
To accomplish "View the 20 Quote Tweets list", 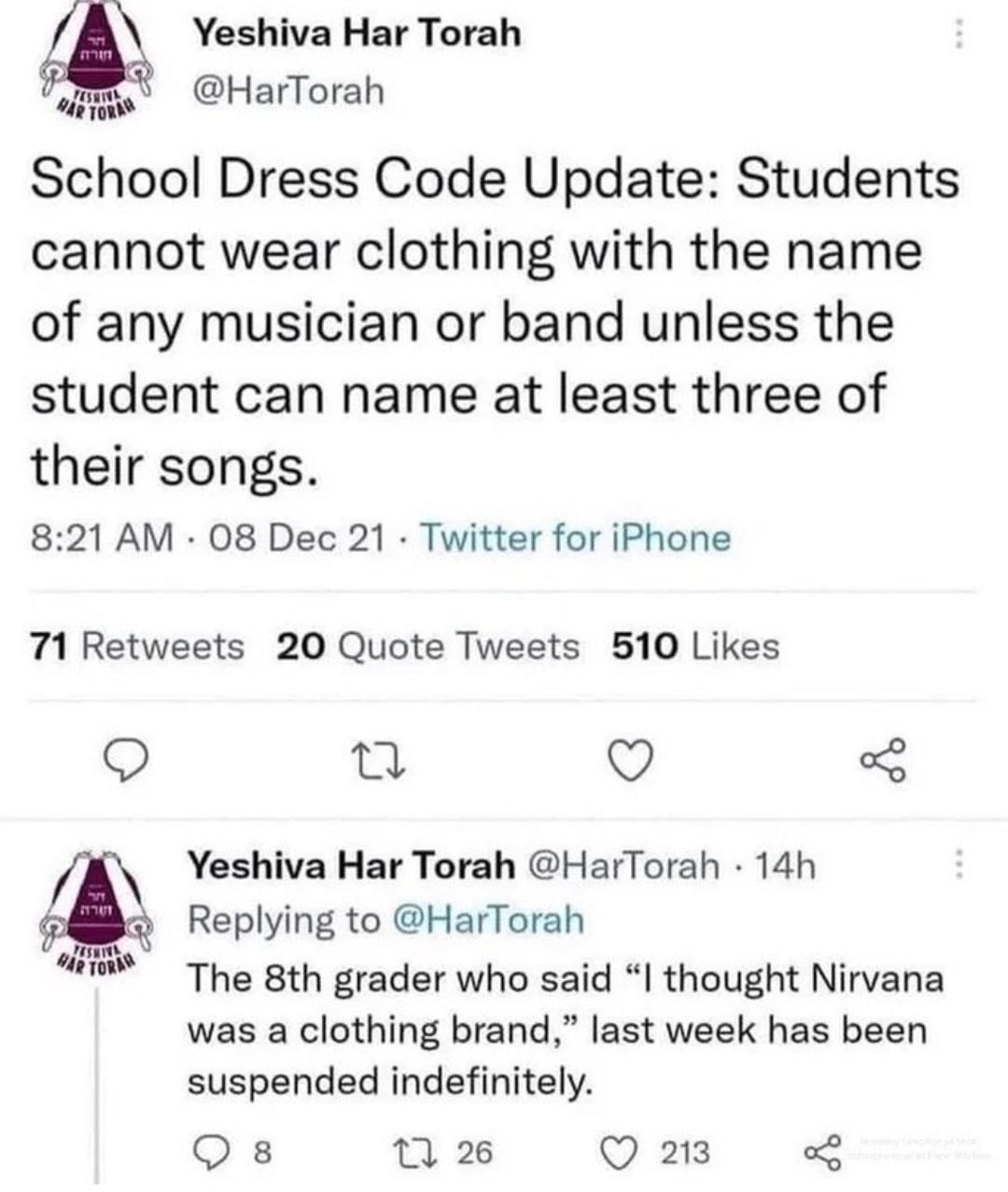I will point(428,646).
